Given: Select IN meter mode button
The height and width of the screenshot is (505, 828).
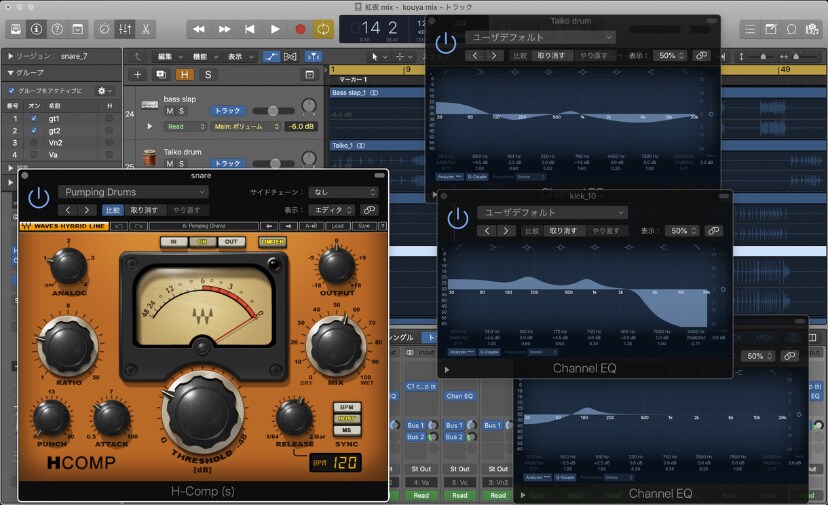Looking at the screenshot, I should tap(173, 242).
